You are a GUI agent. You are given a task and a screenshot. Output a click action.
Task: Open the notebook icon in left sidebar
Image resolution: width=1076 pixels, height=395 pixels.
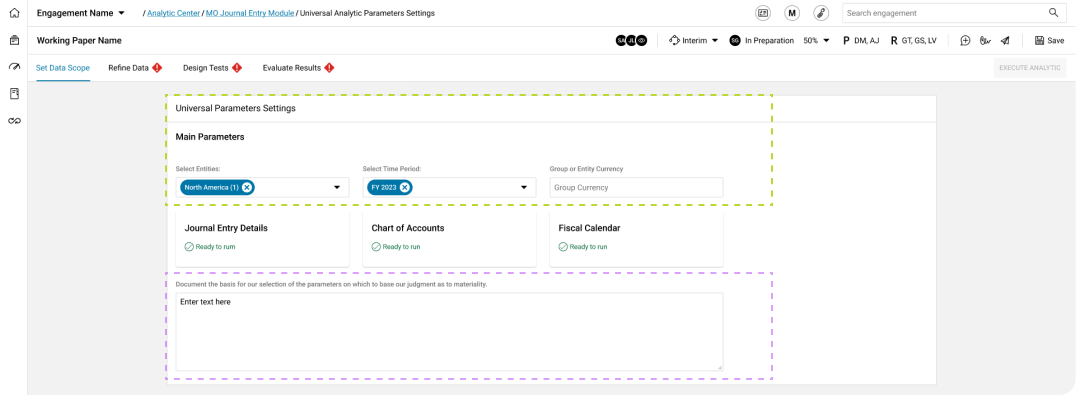(14, 93)
